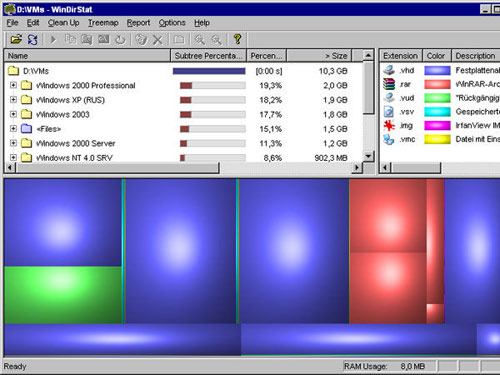This screenshot has width=500, height=375.
Task: Click the Windows 2003 folder icon
Action: (x=26, y=114)
